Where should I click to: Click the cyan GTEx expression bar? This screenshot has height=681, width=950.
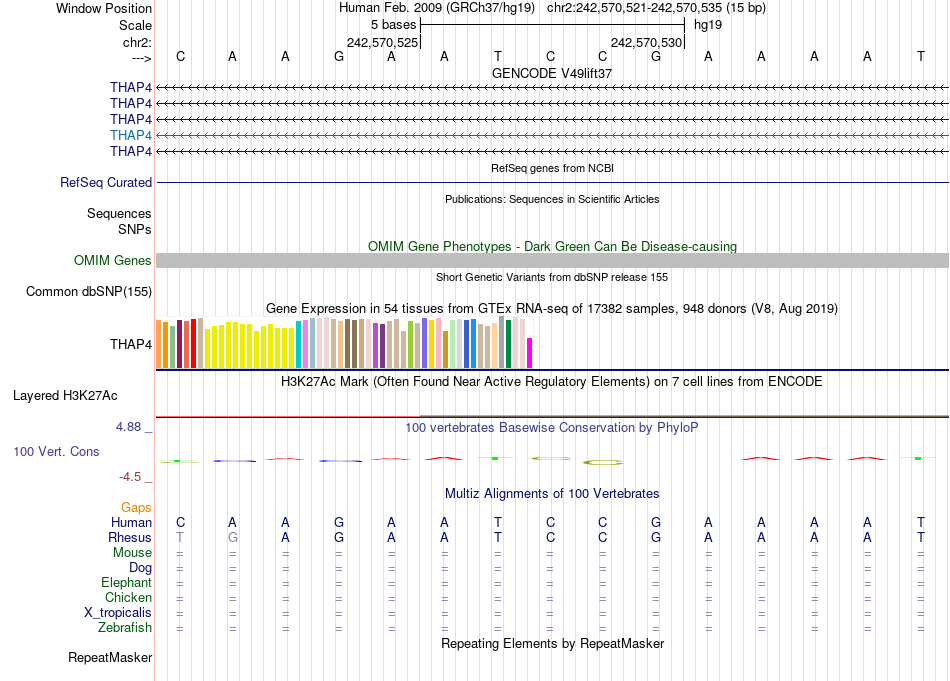pyautogui.click(x=299, y=345)
